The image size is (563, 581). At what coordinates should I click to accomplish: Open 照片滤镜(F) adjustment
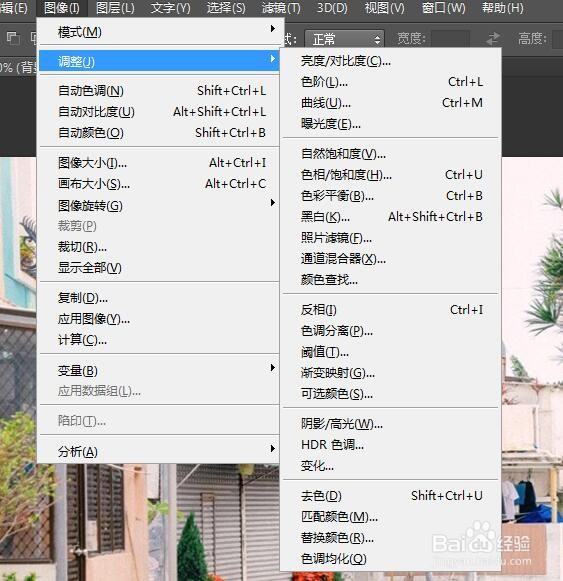[x=390, y=238]
